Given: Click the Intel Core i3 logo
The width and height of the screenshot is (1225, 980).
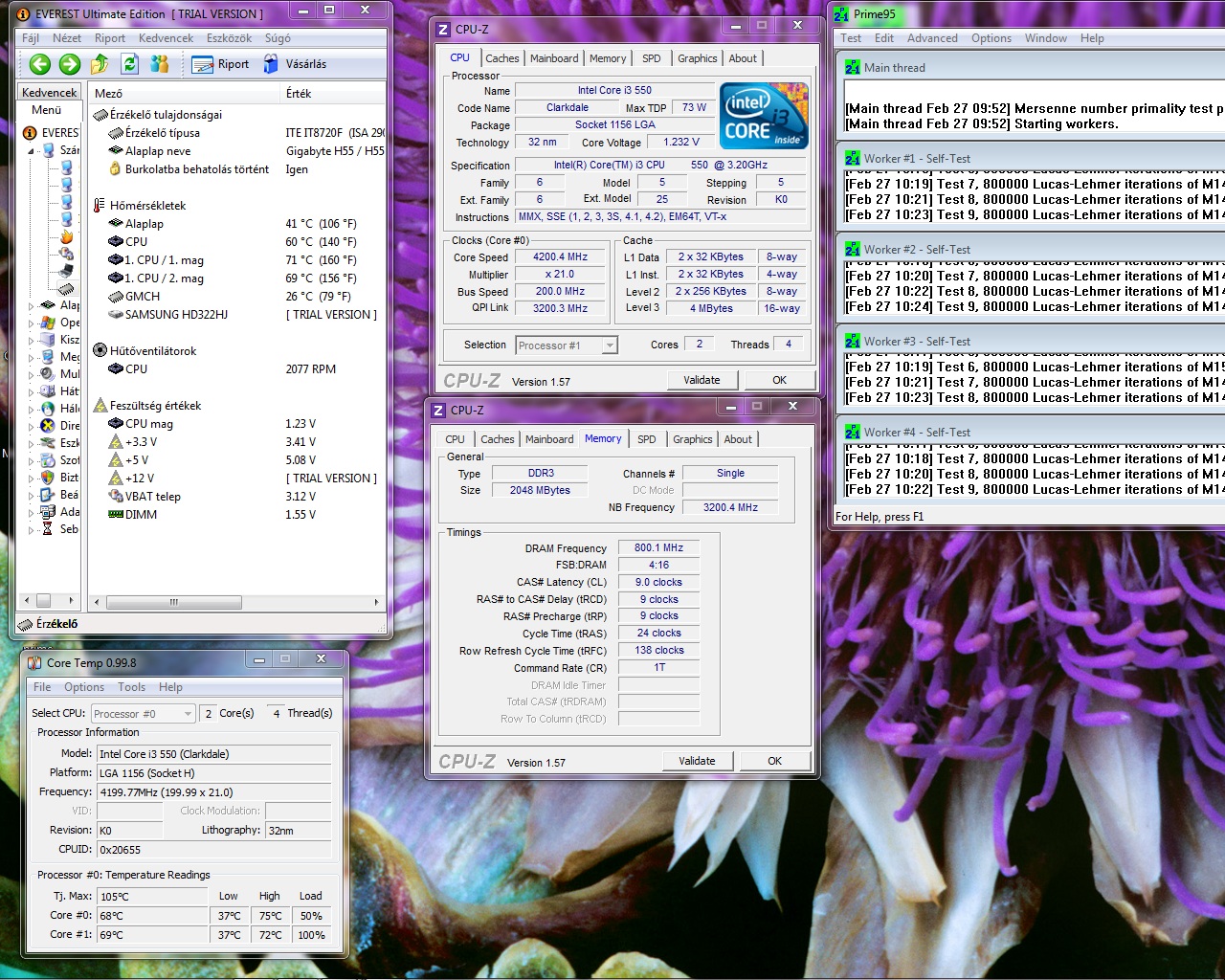Looking at the screenshot, I should (x=764, y=115).
